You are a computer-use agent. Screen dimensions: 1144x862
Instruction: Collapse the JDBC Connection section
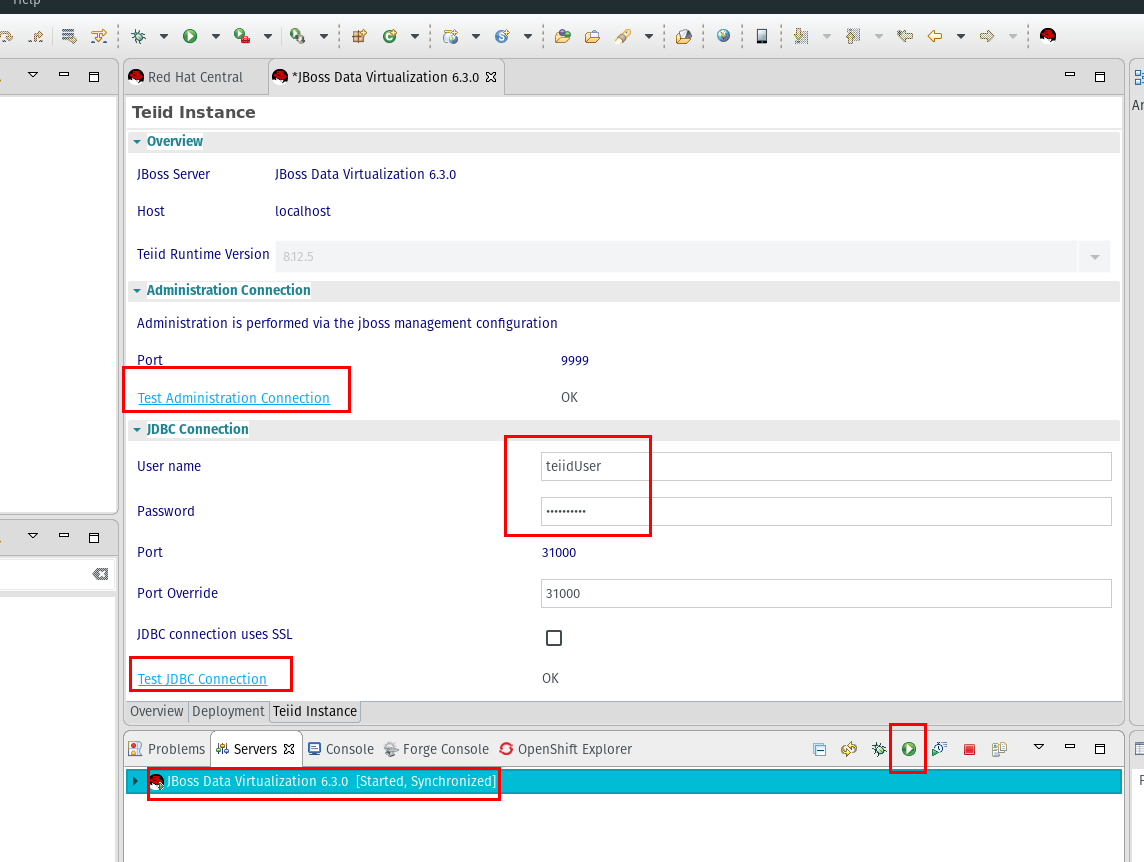click(136, 430)
